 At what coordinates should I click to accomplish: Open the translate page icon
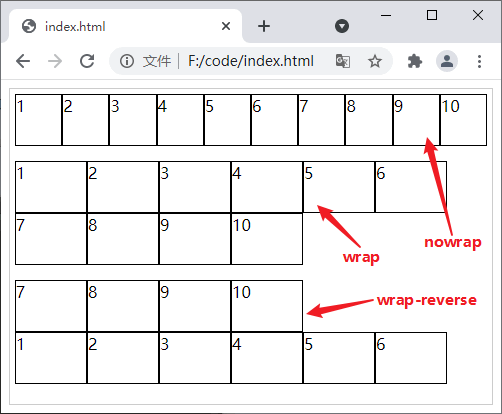(343, 61)
